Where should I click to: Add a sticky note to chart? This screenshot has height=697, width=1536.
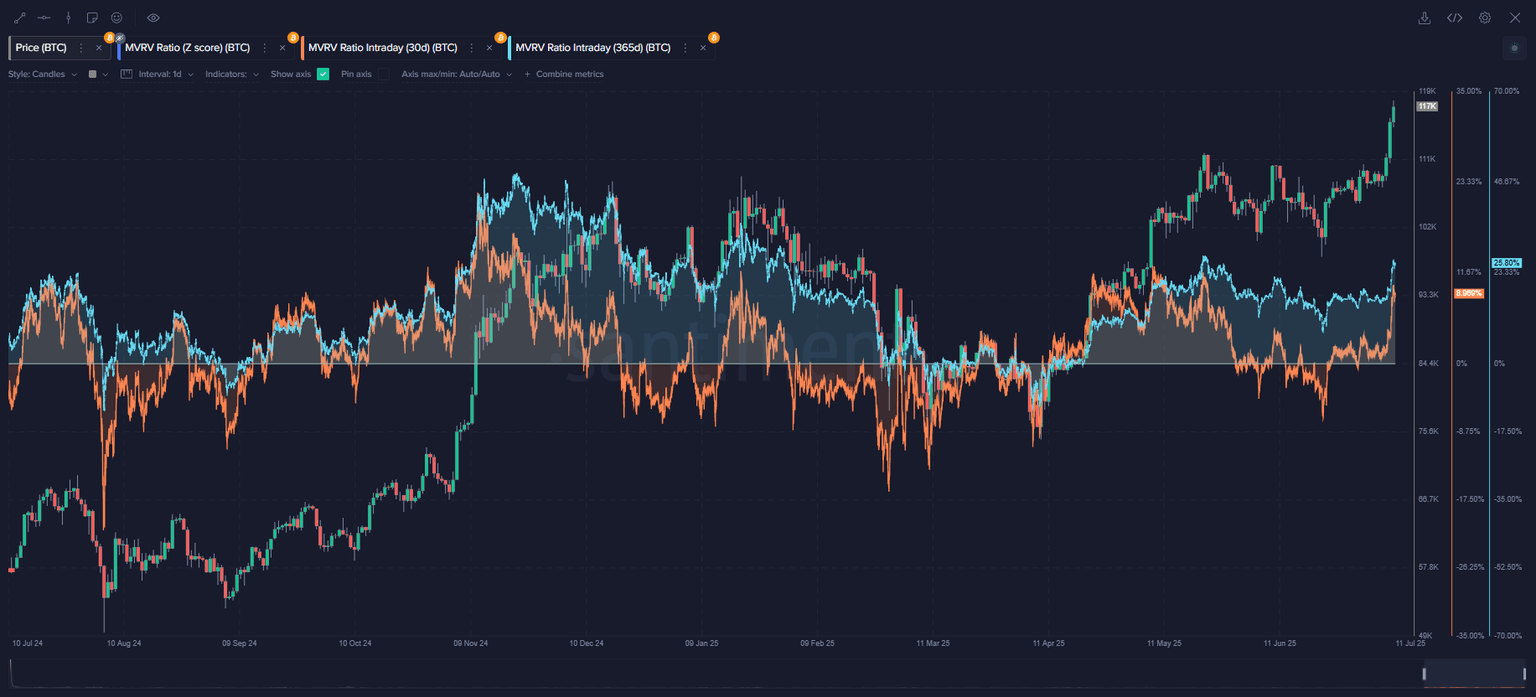tap(92, 18)
